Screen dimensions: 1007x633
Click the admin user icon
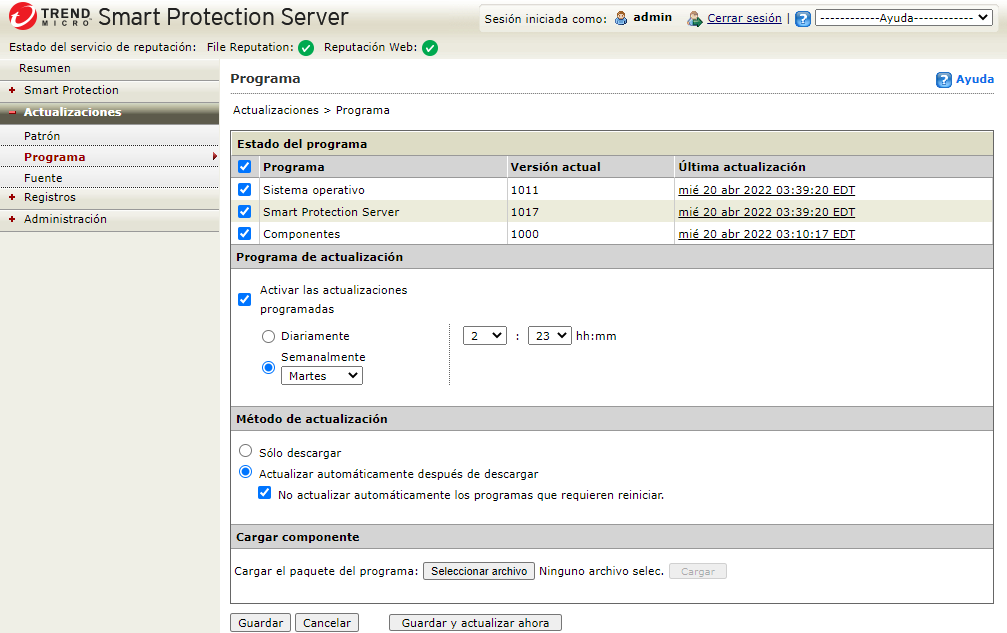[x=621, y=18]
